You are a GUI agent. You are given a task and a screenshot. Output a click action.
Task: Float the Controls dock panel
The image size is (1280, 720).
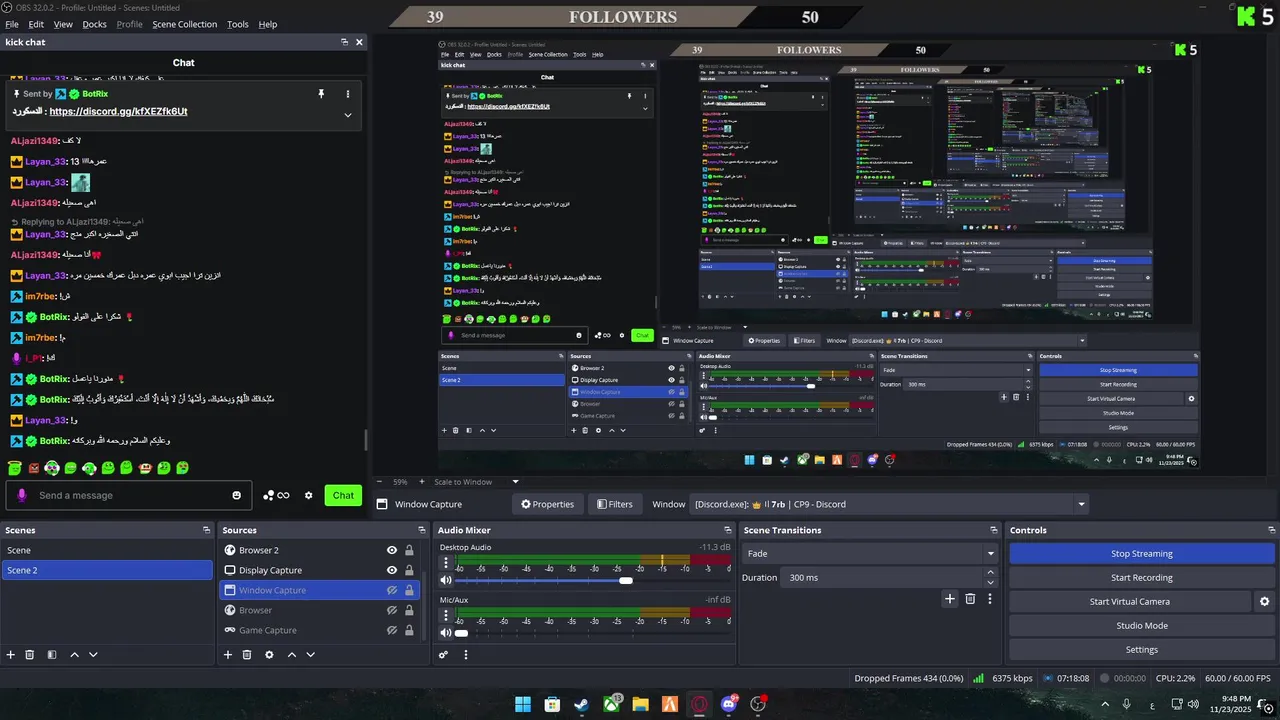pos(1271,530)
